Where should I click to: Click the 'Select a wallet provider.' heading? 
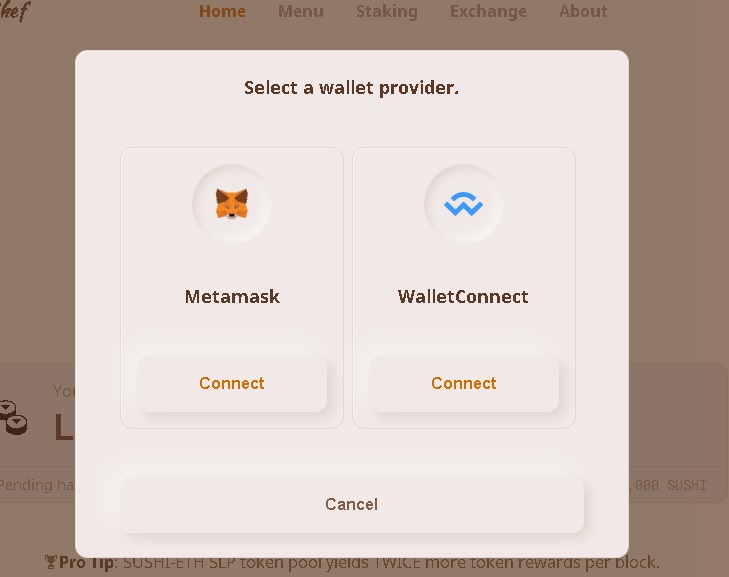(x=351, y=88)
